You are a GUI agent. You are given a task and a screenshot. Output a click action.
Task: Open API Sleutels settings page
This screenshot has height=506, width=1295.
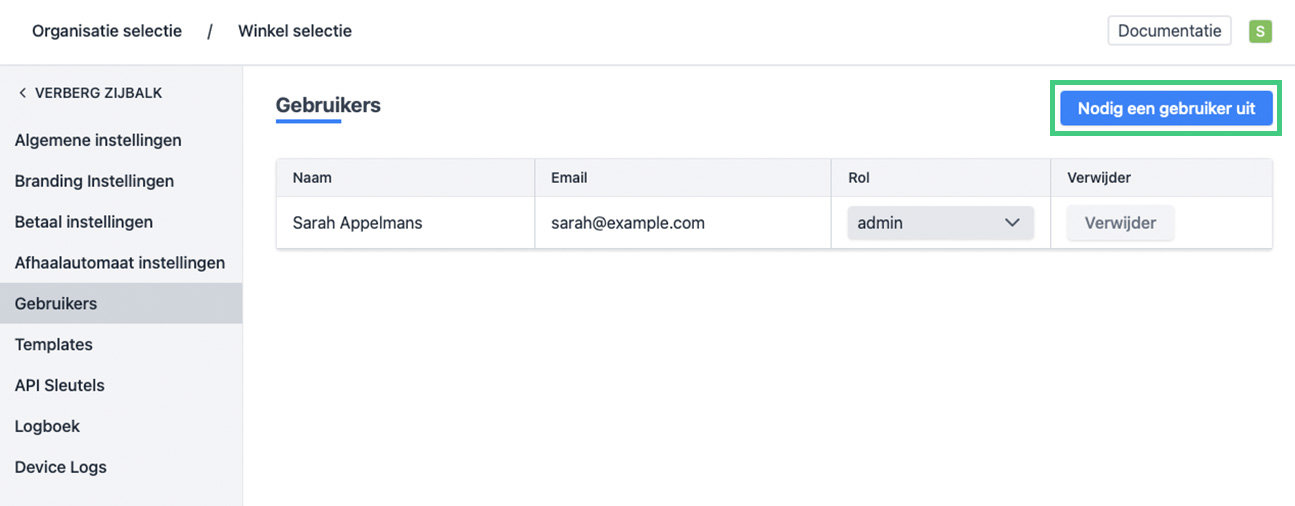pyautogui.click(x=60, y=386)
